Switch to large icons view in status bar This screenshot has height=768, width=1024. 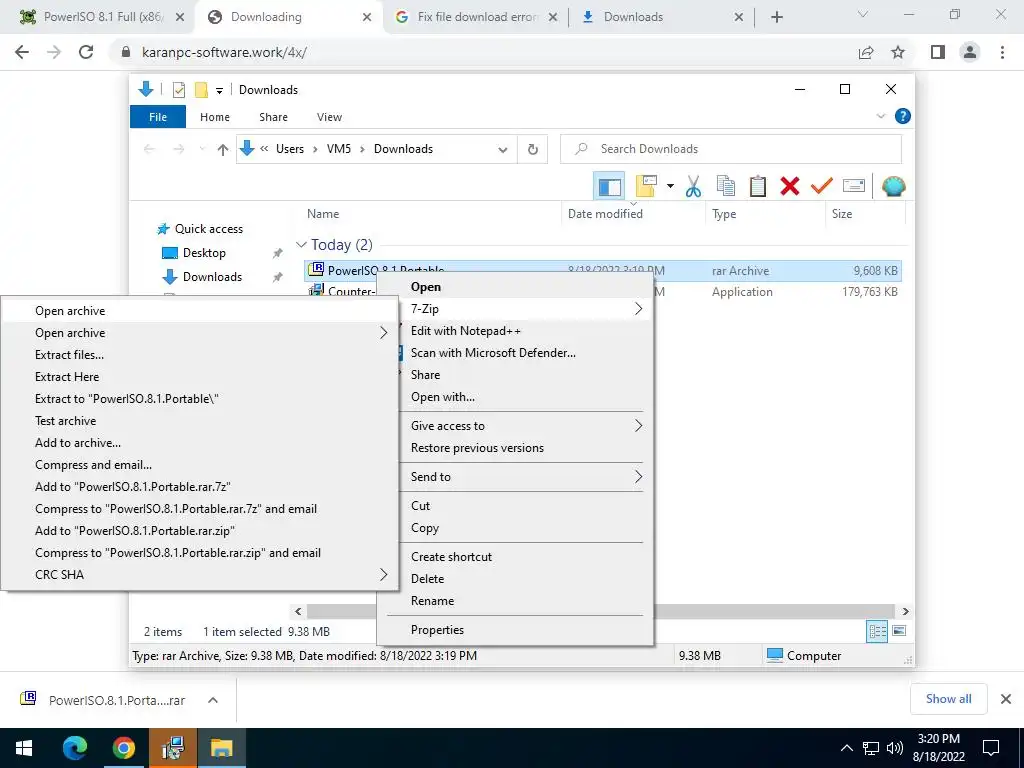[899, 631]
